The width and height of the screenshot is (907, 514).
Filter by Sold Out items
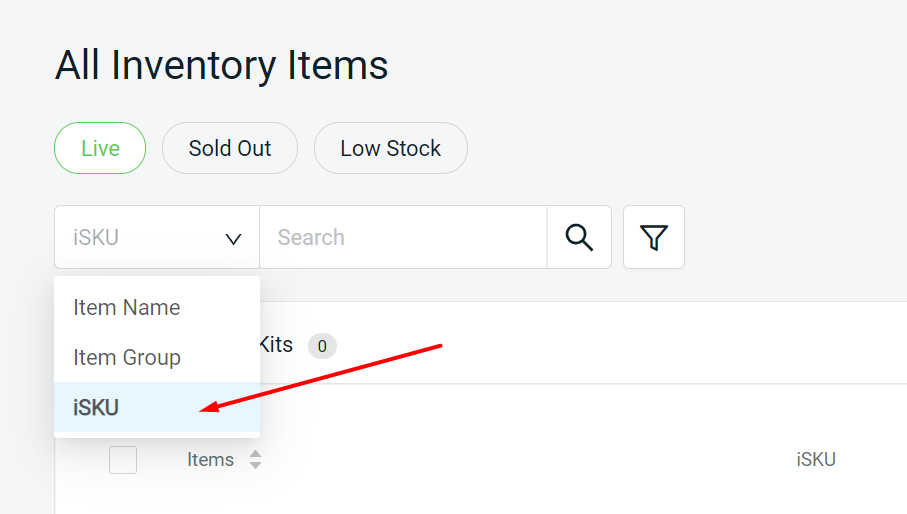coord(230,148)
